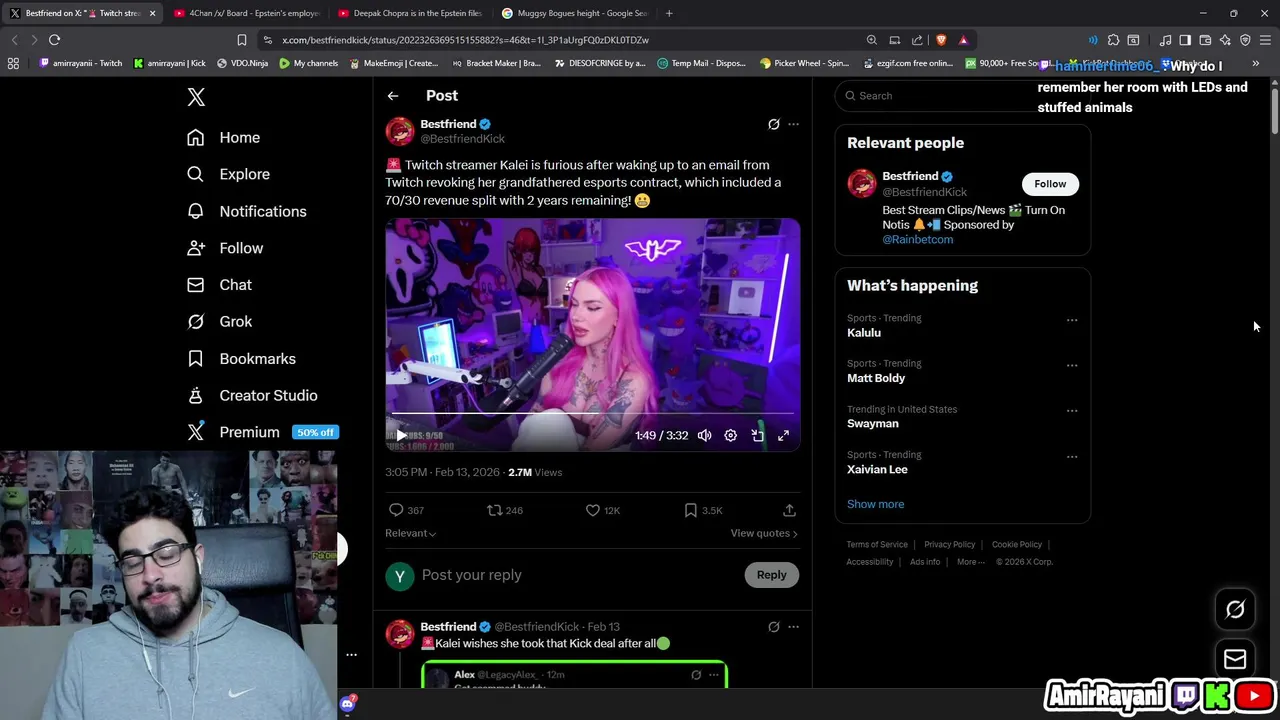Open the Explore page
Image resolution: width=1280 pixels, height=720 pixels.
click(x=228, y=174)
